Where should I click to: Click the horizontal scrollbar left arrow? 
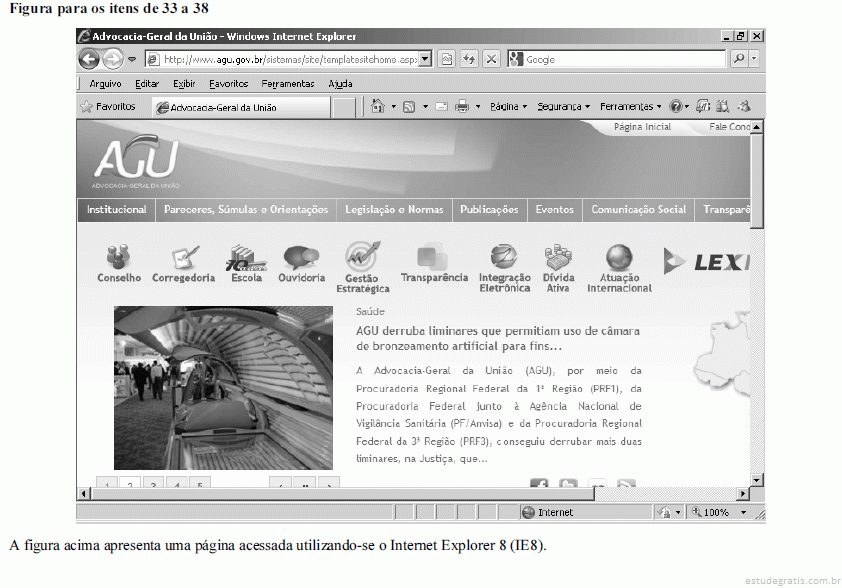pos(84,493)
